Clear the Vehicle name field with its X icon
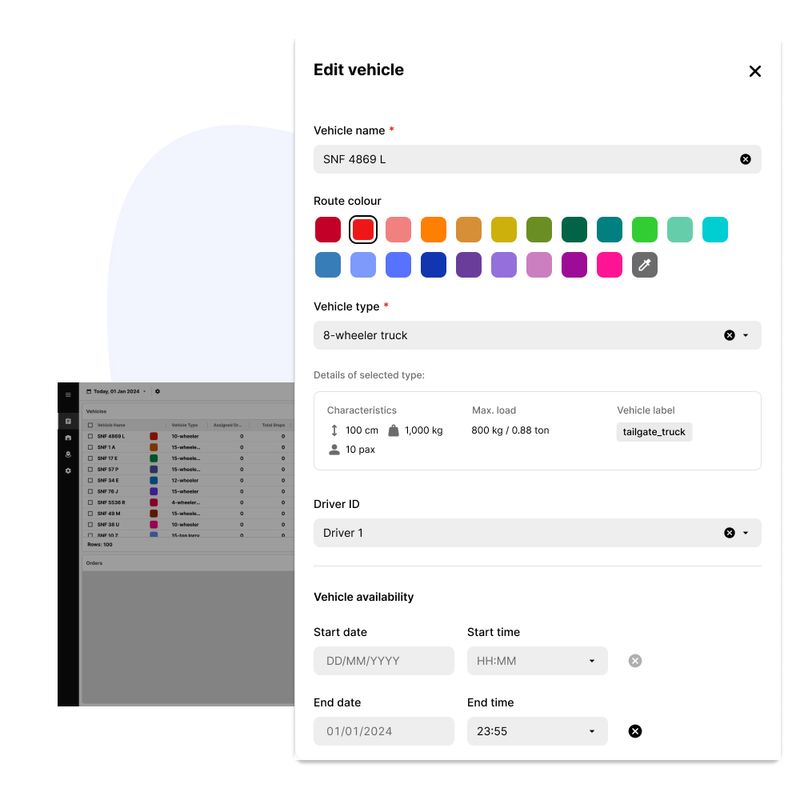 (x=745, y=159)
